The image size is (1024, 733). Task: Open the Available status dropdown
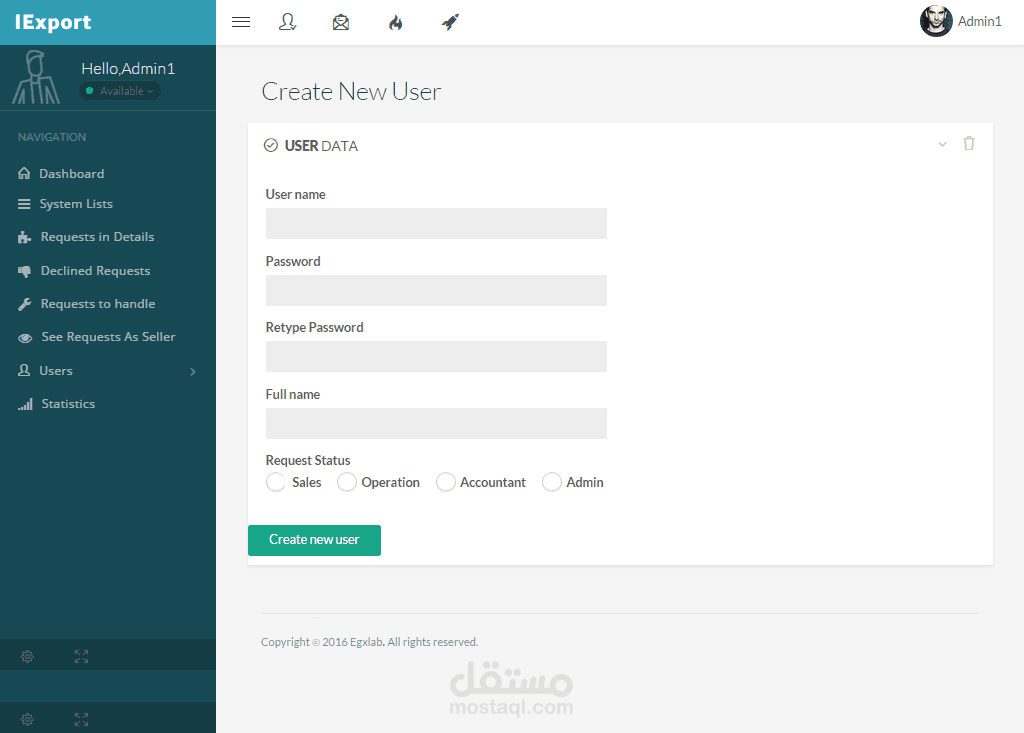point(120,91)
